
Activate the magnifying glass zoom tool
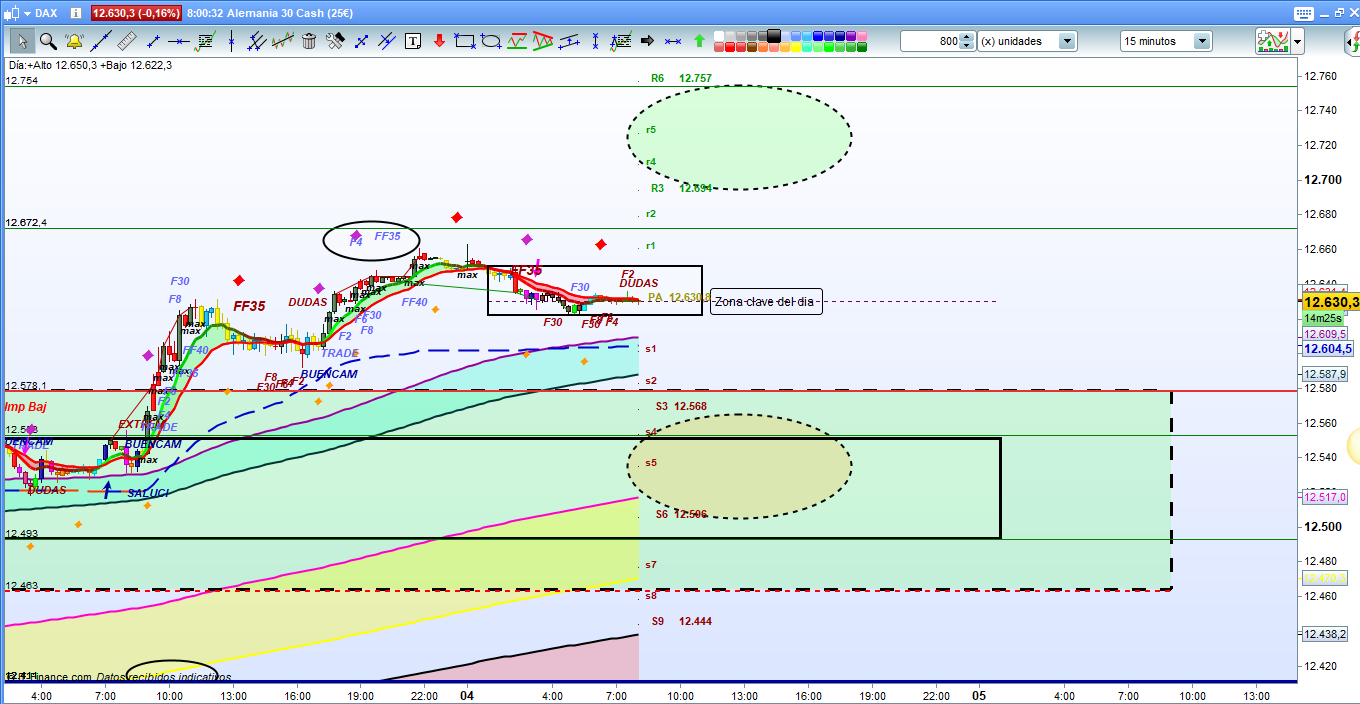pyautogui.click(x=47, y=41)
